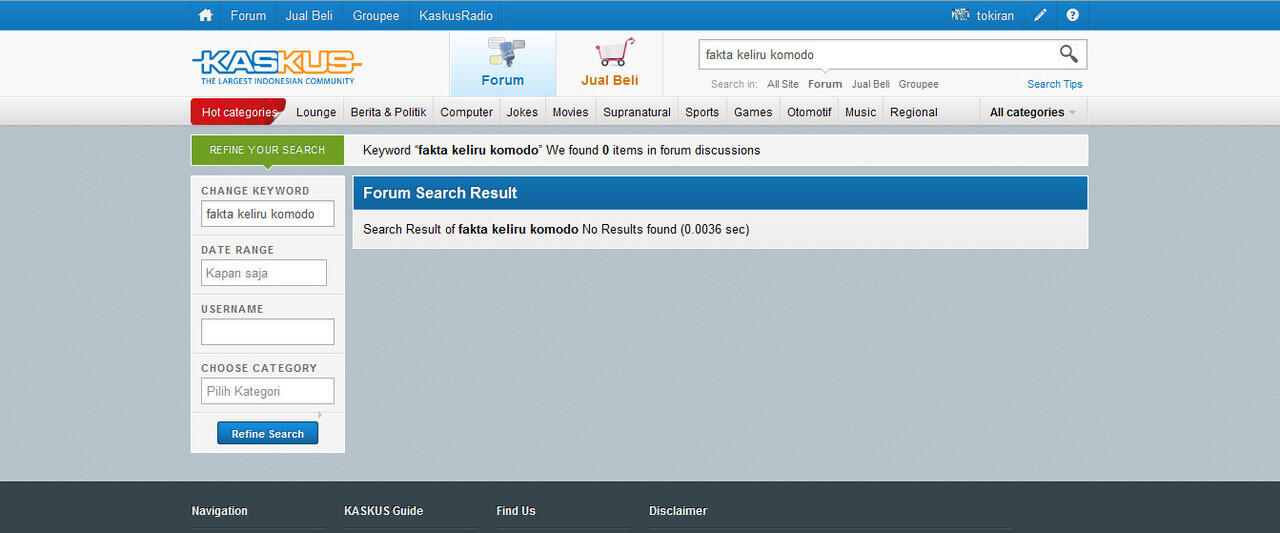Open Groupee in the top blue bar
The width and height of the screenshot is (1280, 533).
(x=376, y=15)
